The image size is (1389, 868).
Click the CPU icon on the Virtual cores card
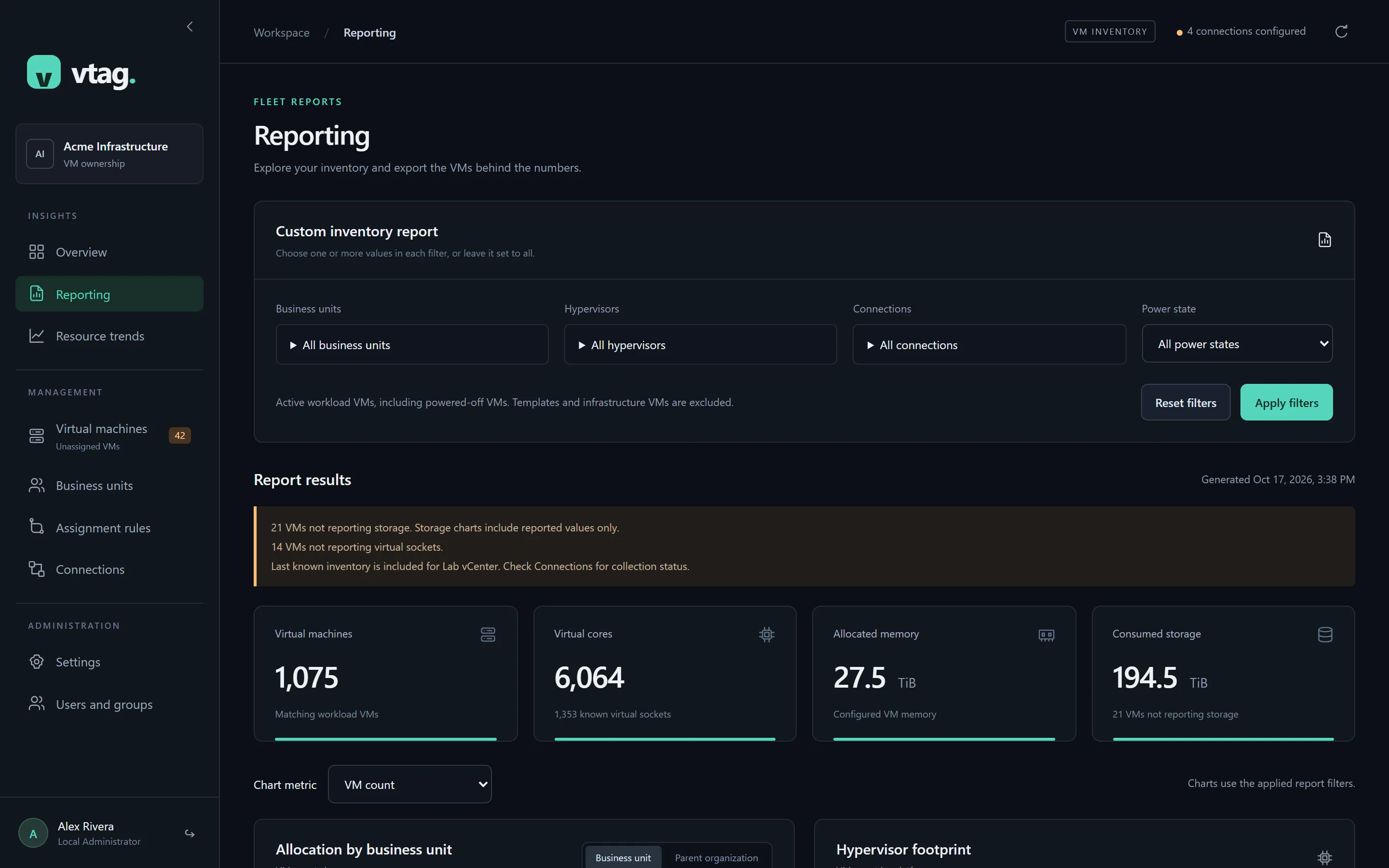pyautogui.click(x=767, y=634)
